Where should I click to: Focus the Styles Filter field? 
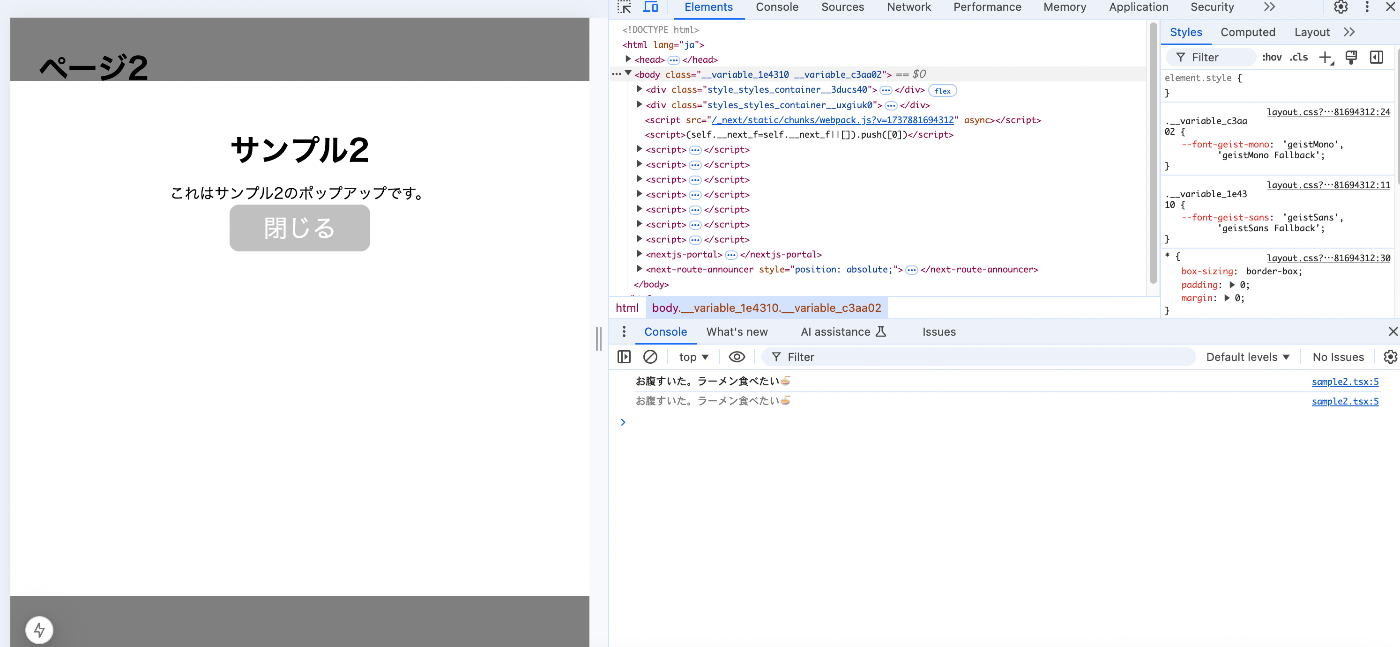pos(1213,57)
